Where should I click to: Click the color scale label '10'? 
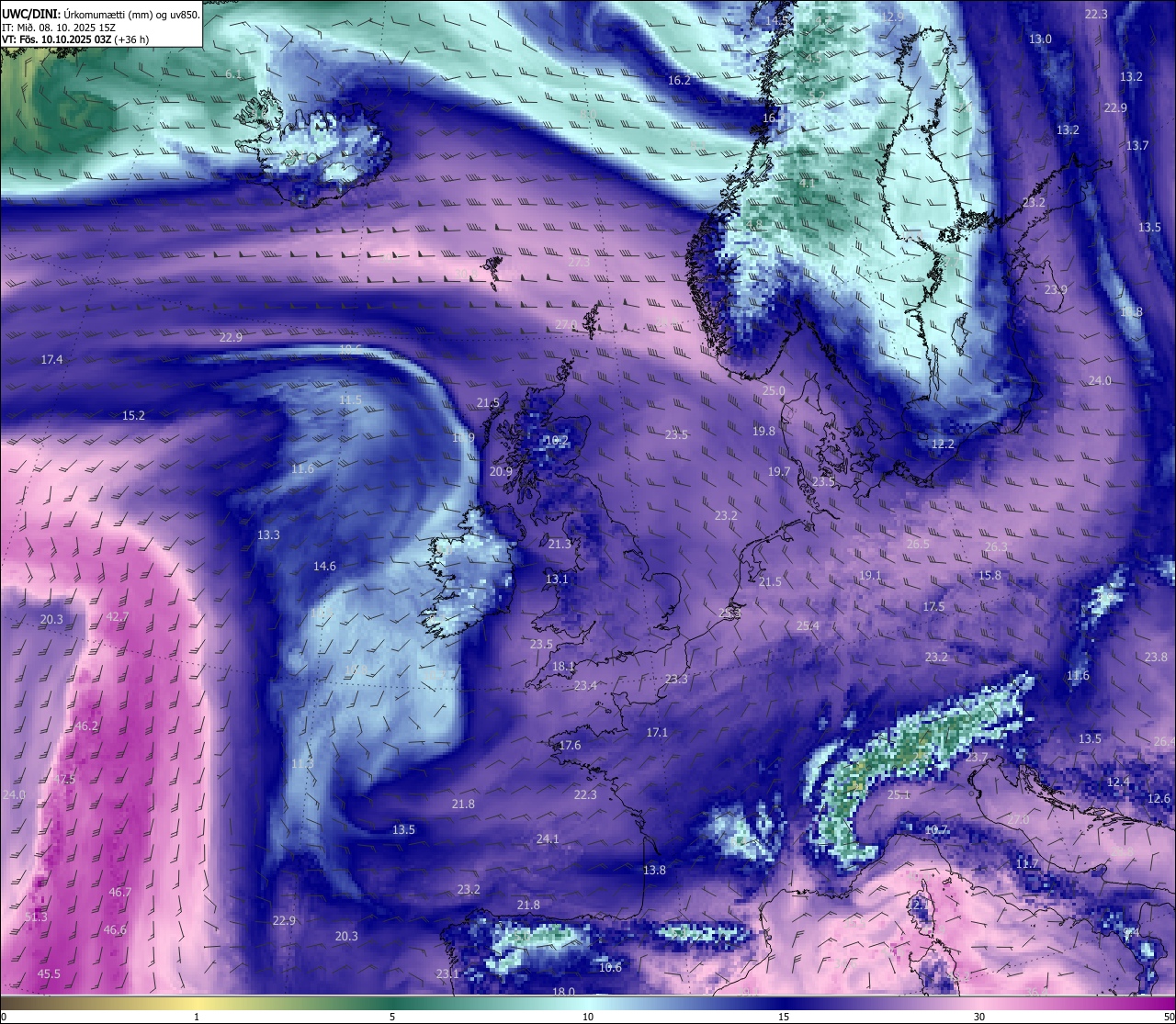point(588,1016)
